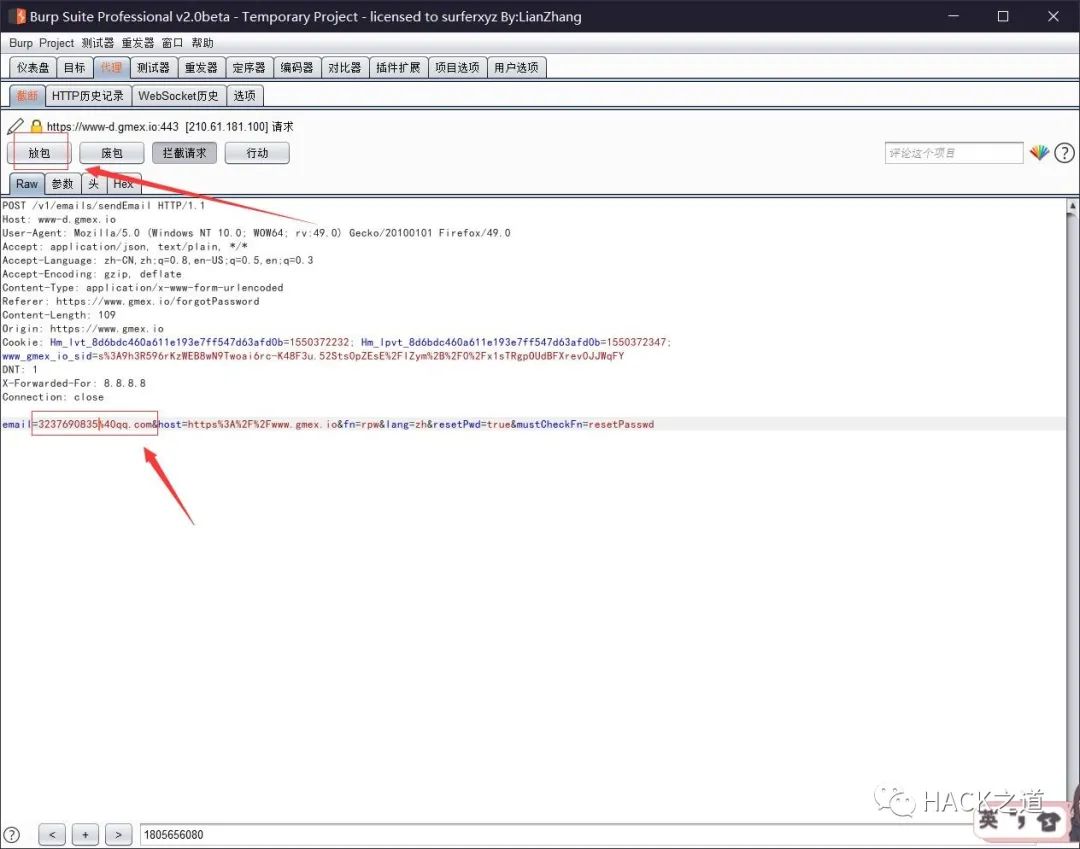Select the 截断 (Intercept) sub-tab

(27, 96)
